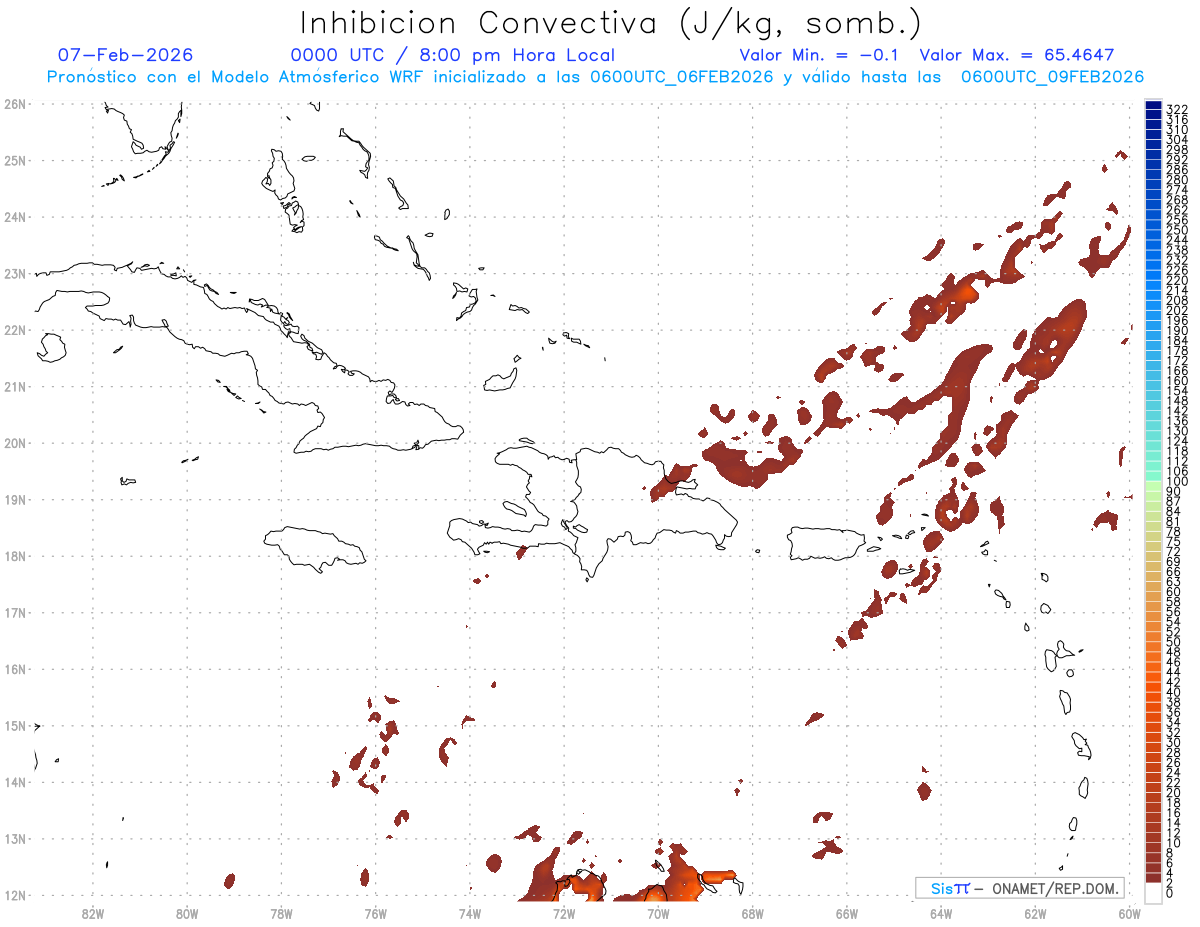Click the 20N latitude label
The height and width of the screenshot is (927, 1200).
coord(15,443)
